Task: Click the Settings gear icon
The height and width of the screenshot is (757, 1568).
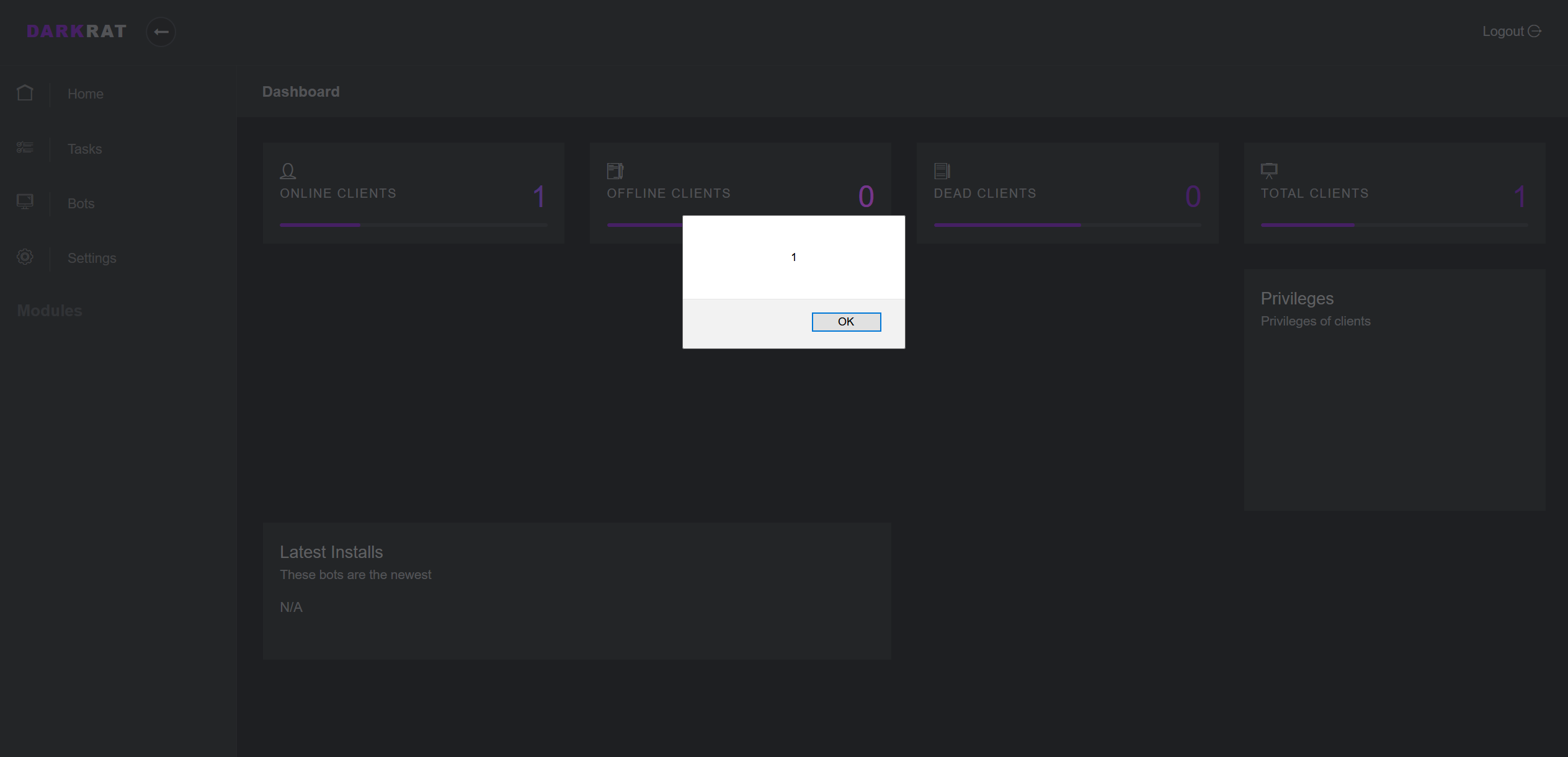Action: [x=25, y=257]
